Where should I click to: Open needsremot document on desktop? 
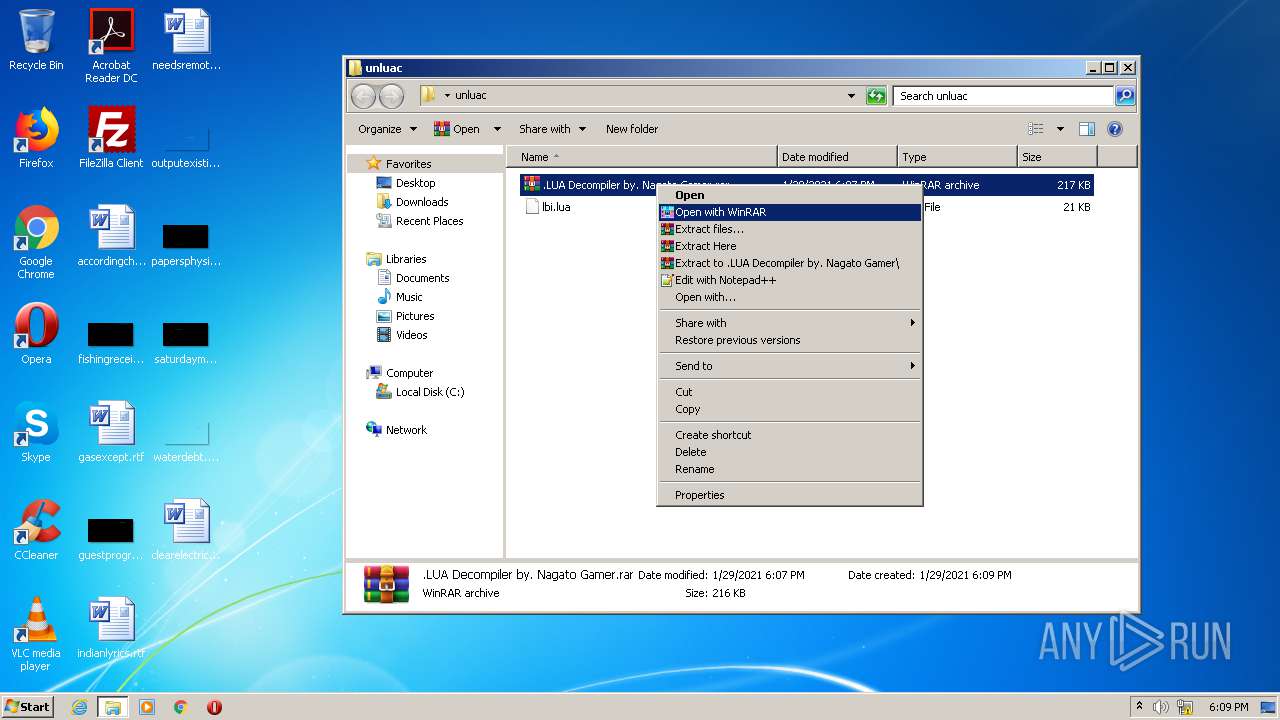tap(186, 41)
